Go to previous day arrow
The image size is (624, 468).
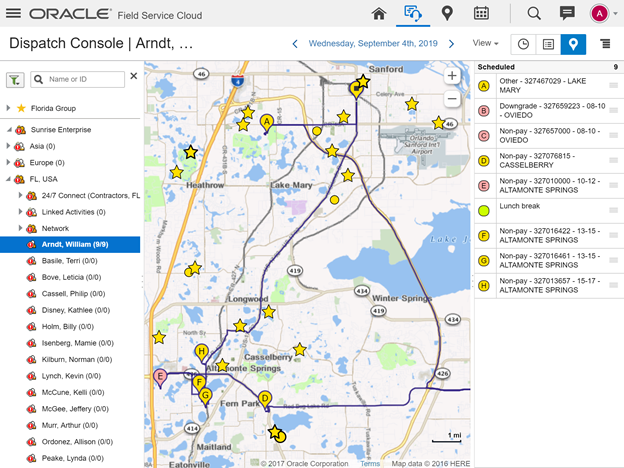[x=295, y=44]
